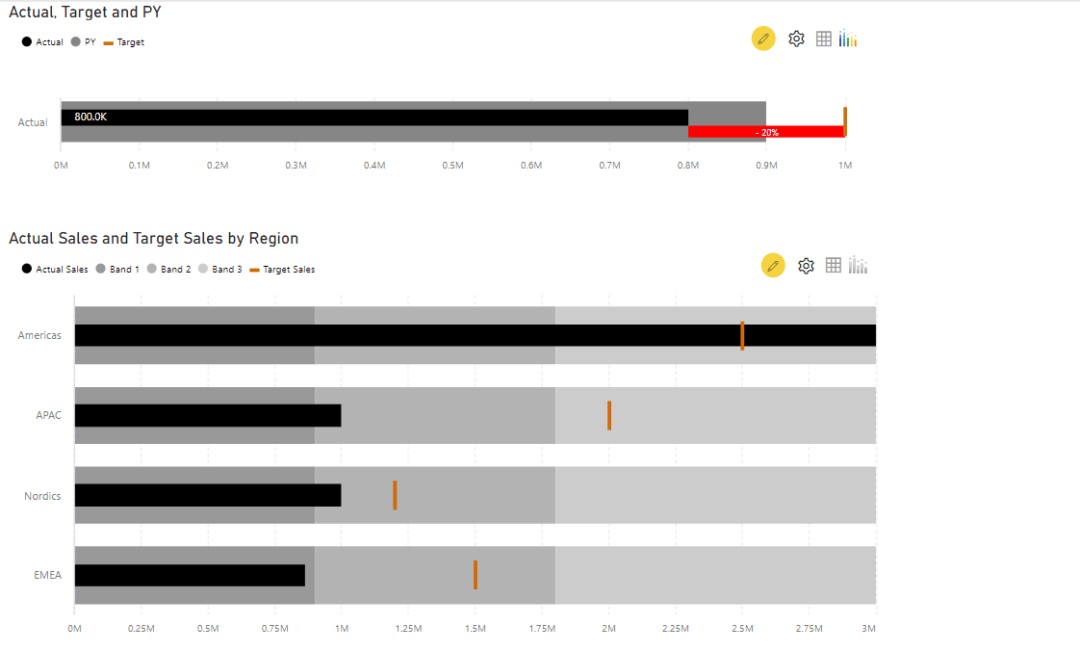Toggle the Band 2 legend item
The height and width of the screenshot is (651, 1080).
(x=170, y=268)
